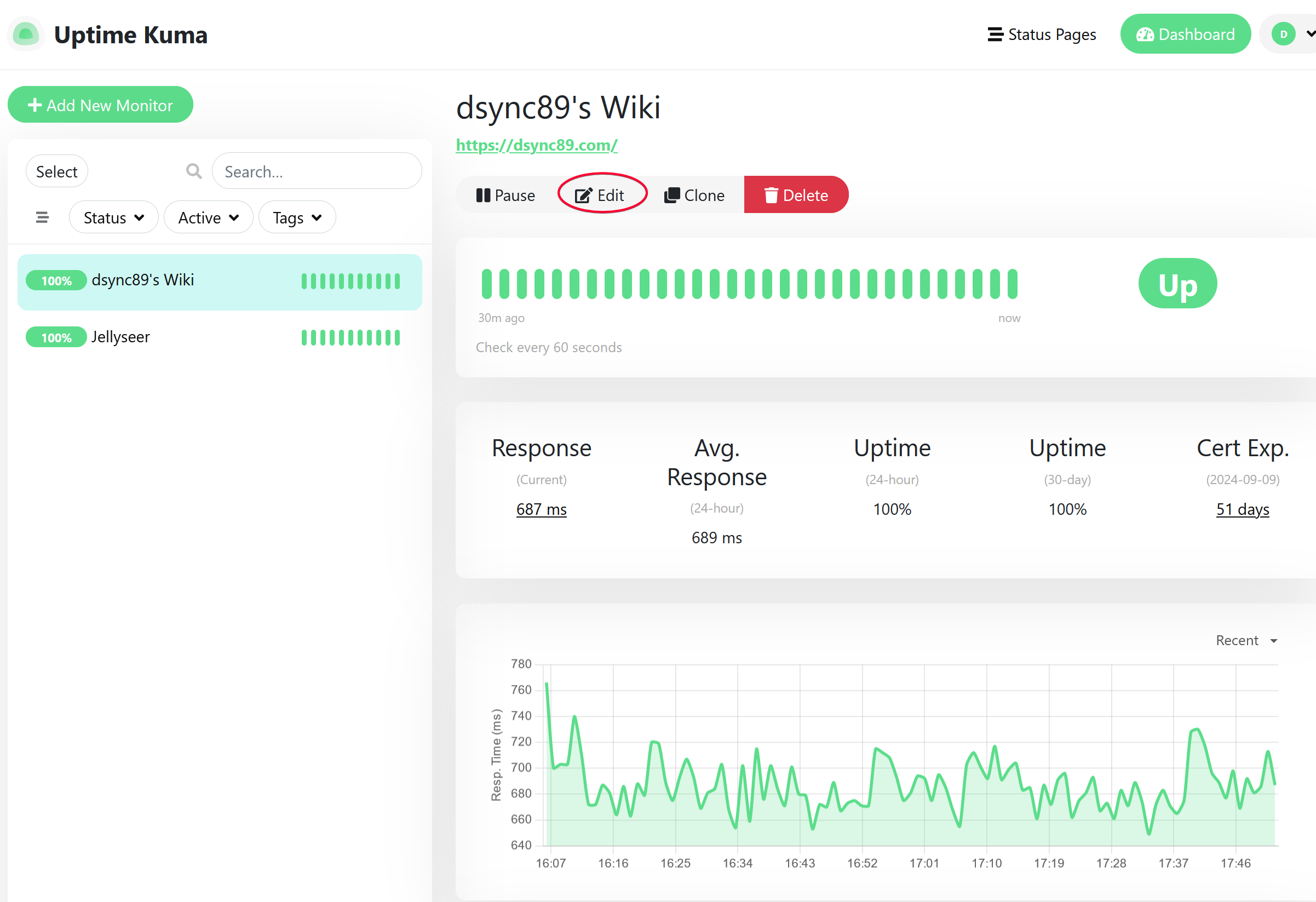Expand the Status filter dropdown

[113, 217]
